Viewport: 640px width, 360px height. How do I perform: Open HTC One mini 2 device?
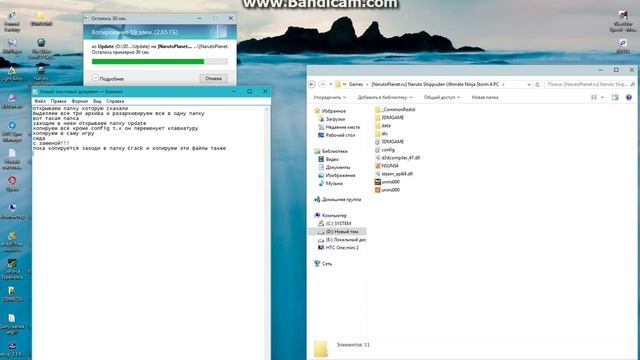[x=338, y=248]
